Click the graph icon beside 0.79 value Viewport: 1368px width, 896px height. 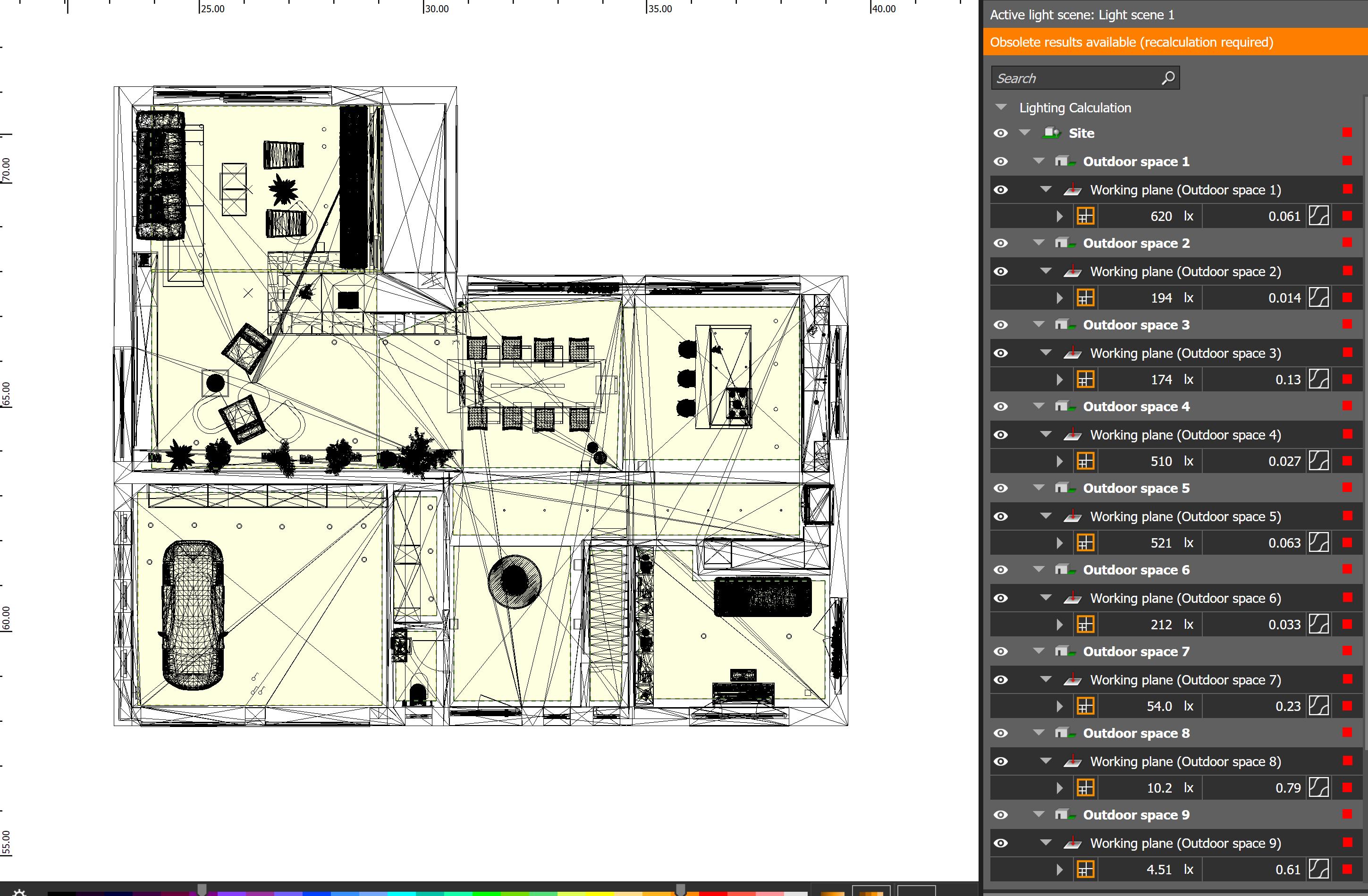pos(1318,788)
